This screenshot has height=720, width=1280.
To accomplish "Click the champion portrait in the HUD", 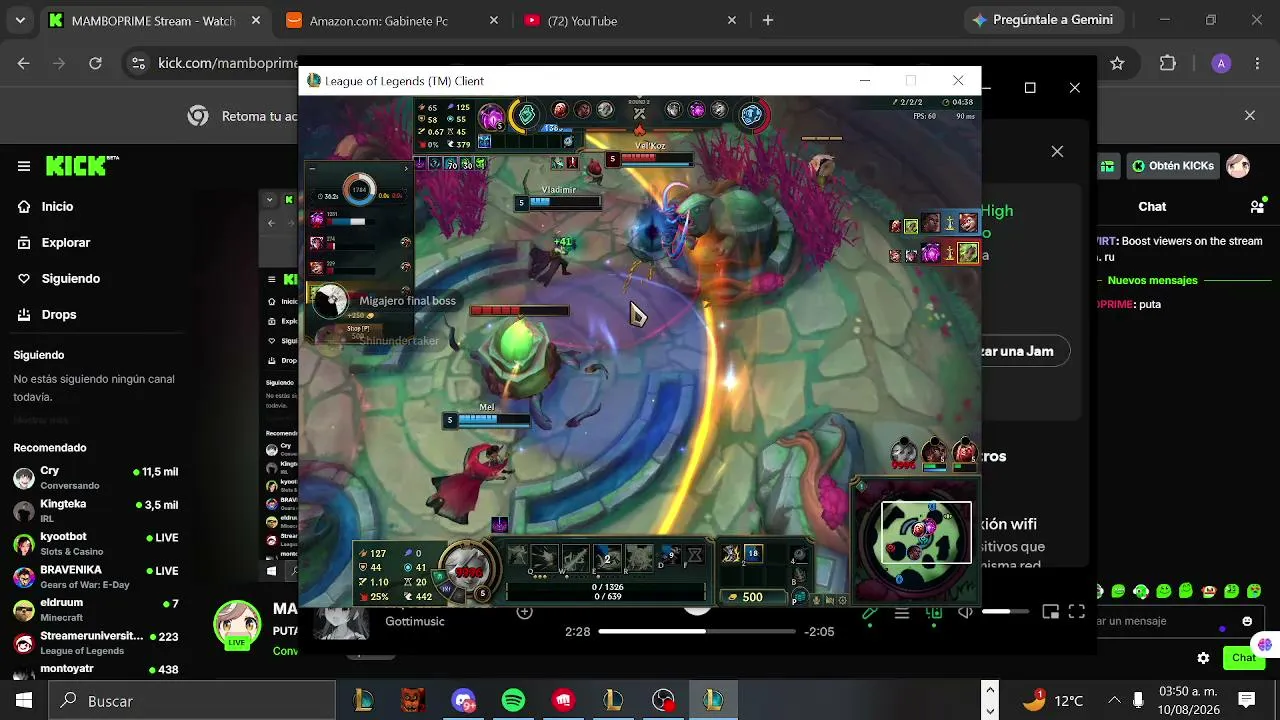I will [468, 570].
